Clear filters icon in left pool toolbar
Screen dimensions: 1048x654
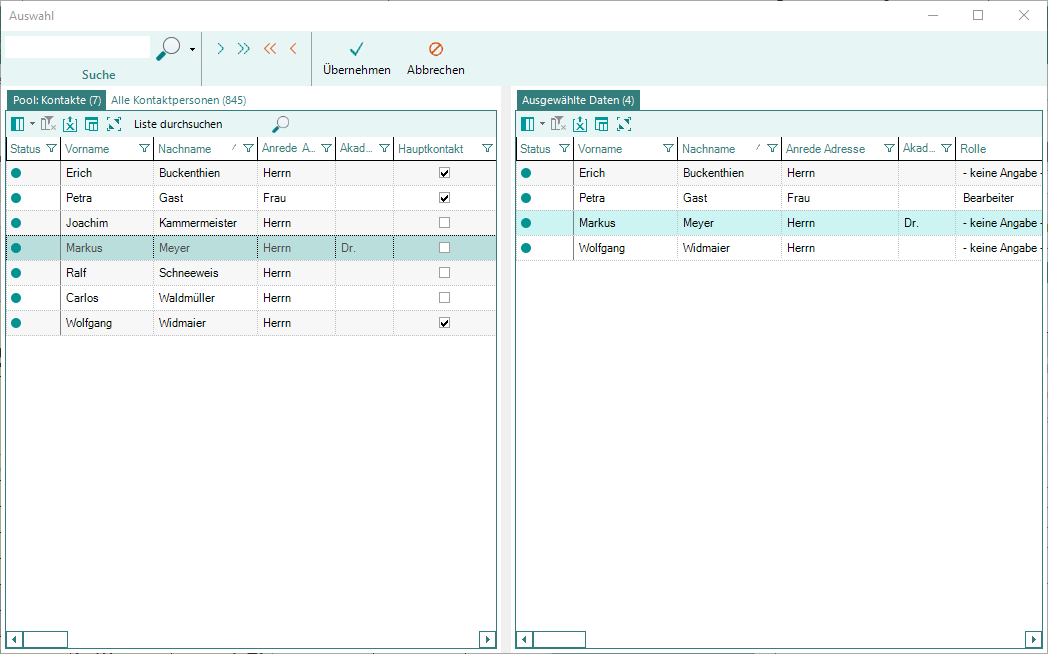[48, 124]
